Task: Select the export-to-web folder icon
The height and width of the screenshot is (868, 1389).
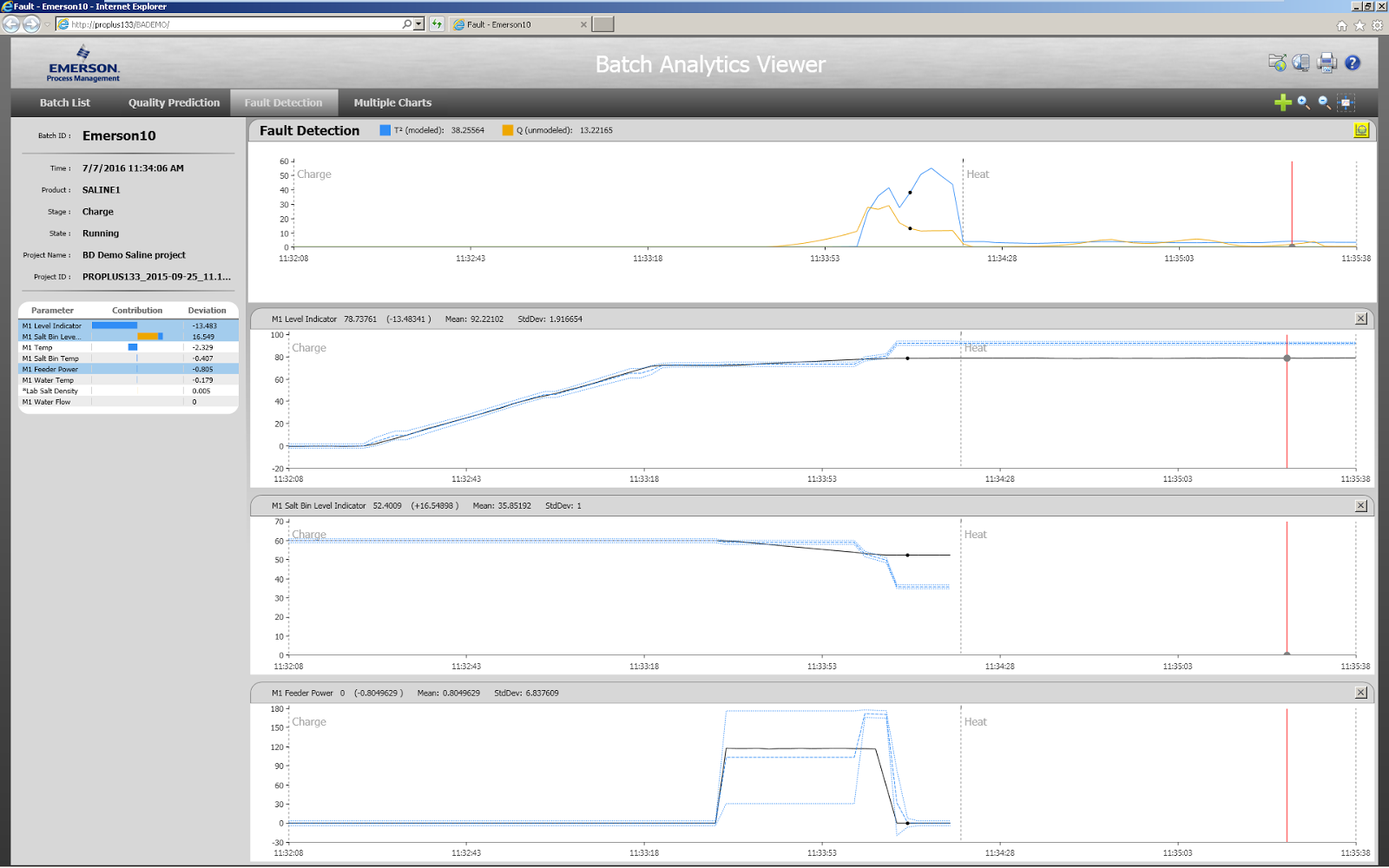Action: pos(1275,62)
